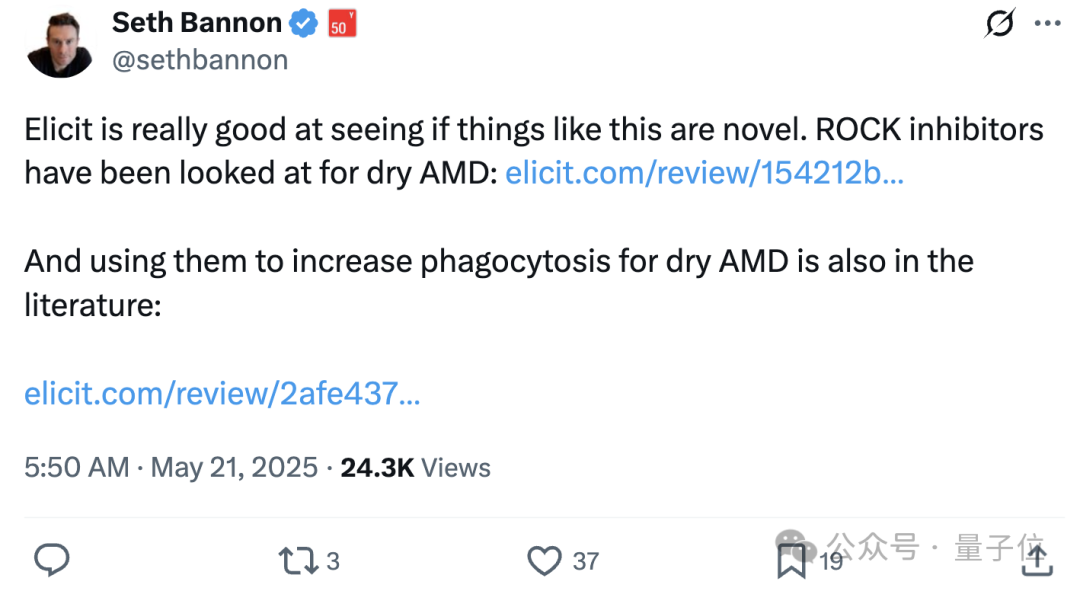Viewport: 1080px width, 591px height.
Task: Bookmark the tweet with bookmark icon
Action: point(791,561)
